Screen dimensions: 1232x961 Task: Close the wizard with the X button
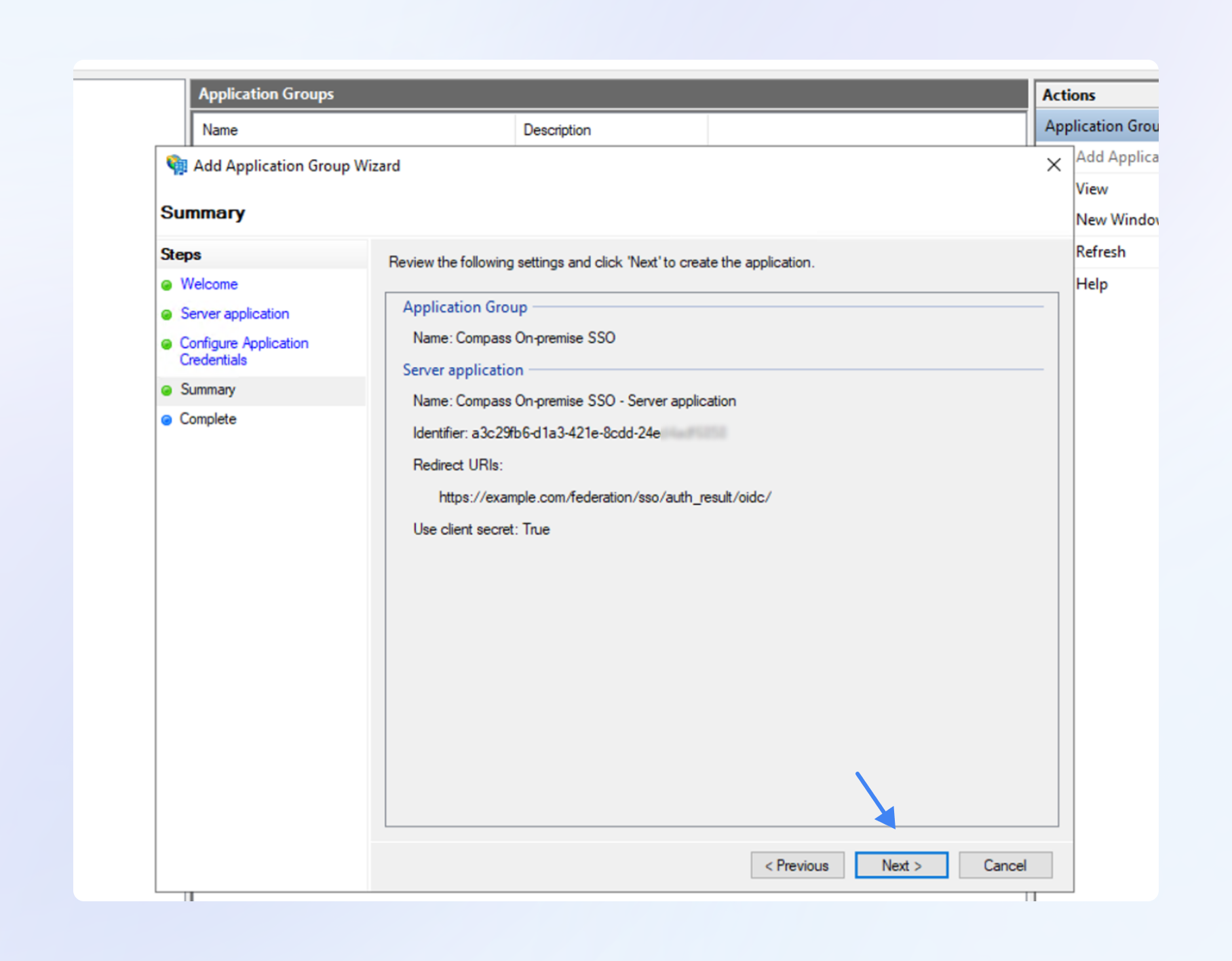click(x=1053, y=165)
